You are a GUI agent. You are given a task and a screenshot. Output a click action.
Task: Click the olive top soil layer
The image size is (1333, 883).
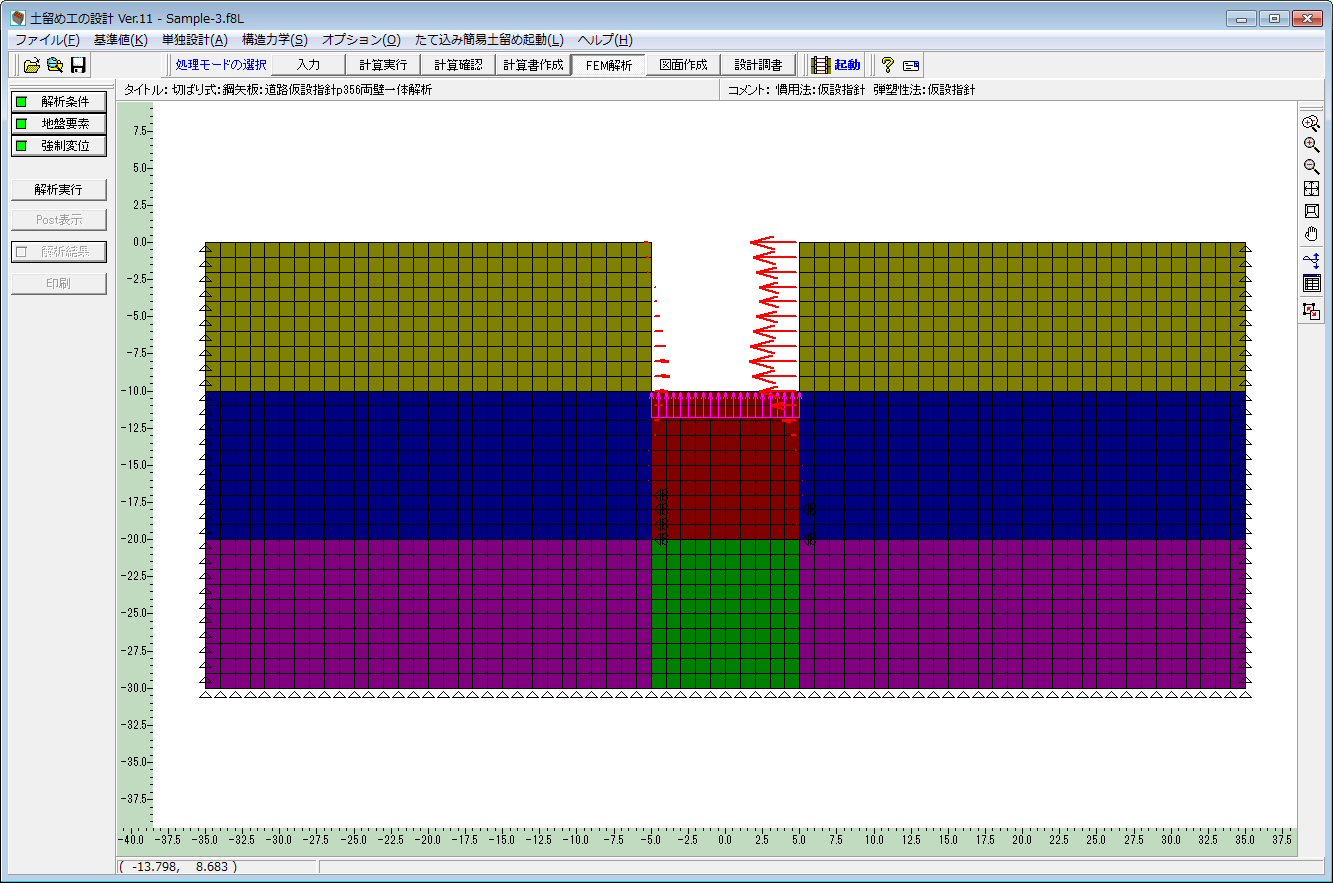pyautogui.click(x=428, y=316)
